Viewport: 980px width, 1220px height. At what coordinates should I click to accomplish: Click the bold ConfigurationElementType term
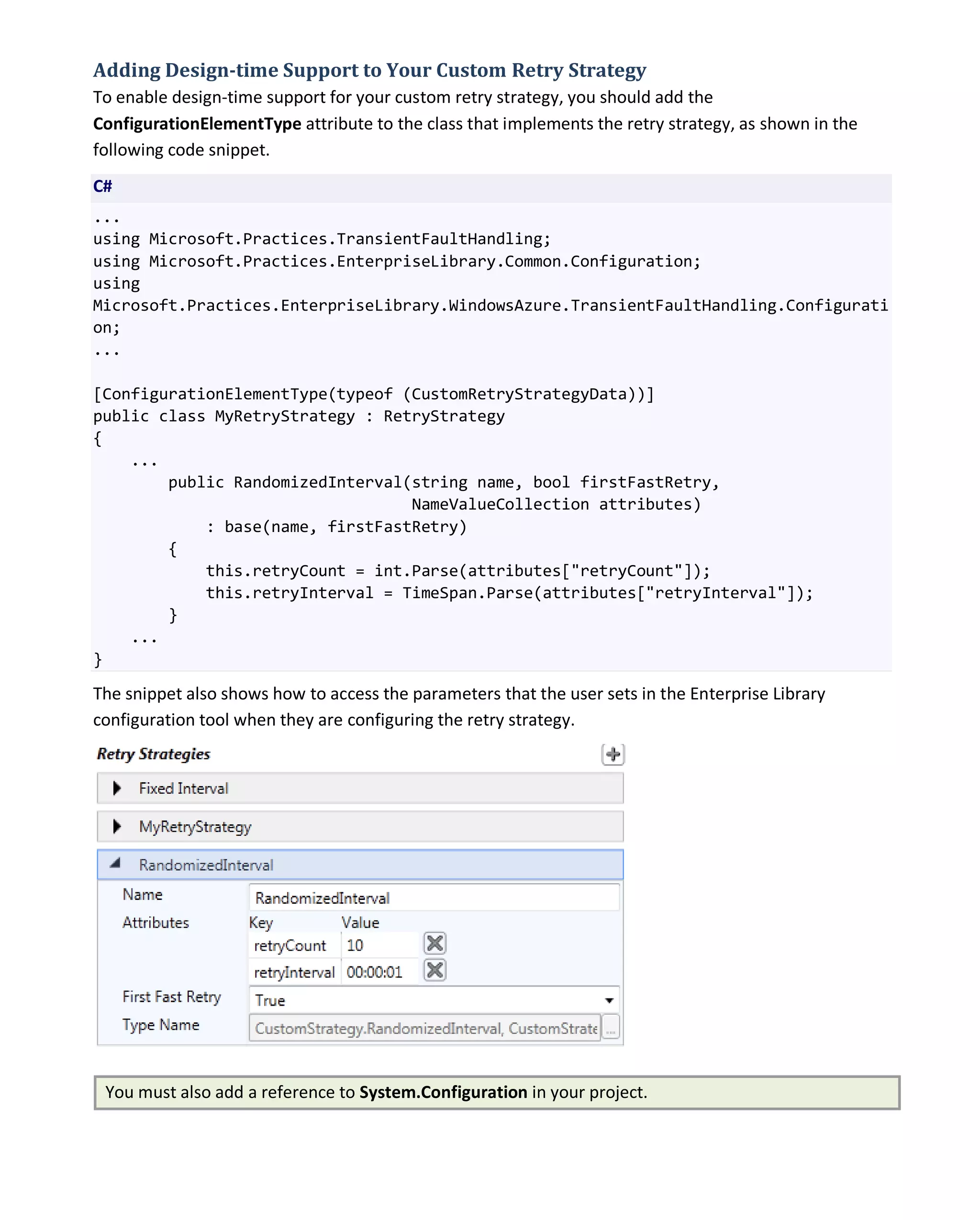[197, 124]
